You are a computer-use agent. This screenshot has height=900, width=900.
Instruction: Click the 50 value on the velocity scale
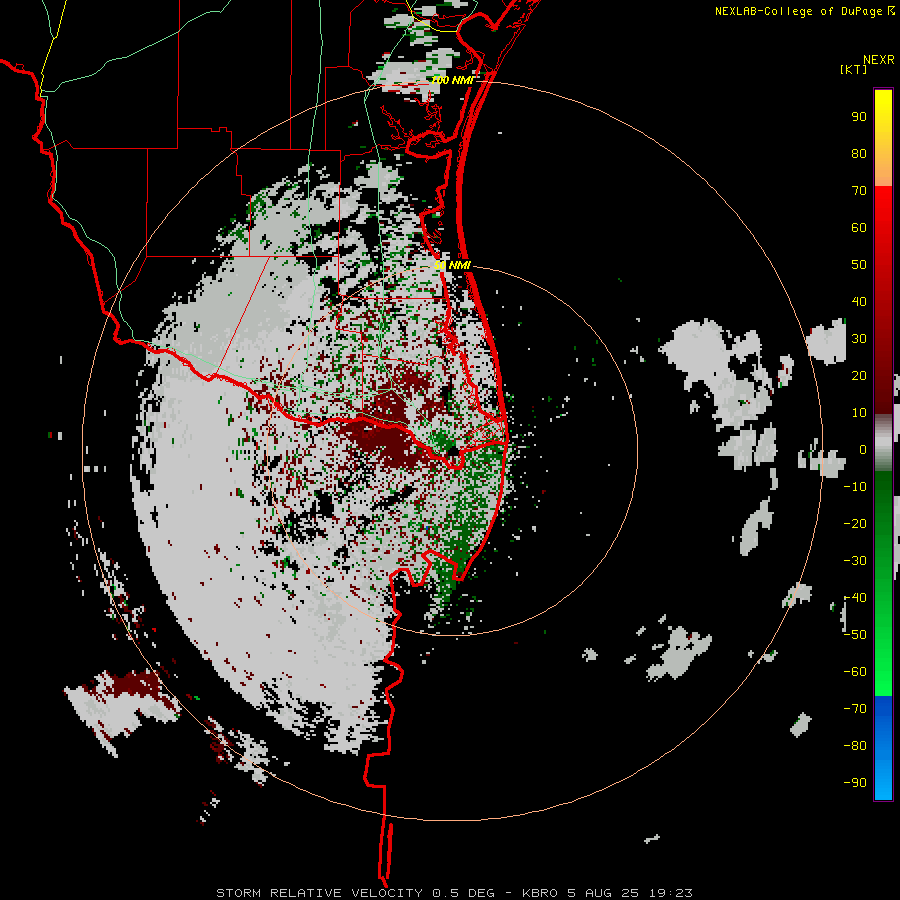(x=859, y=265)
